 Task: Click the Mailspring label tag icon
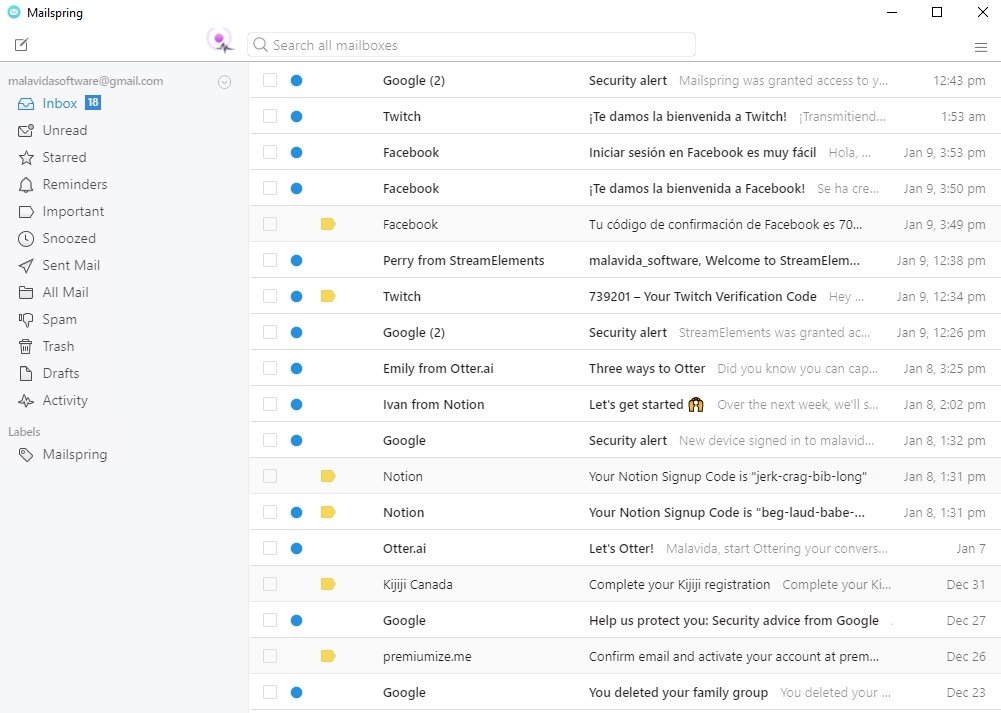point(26,454)
